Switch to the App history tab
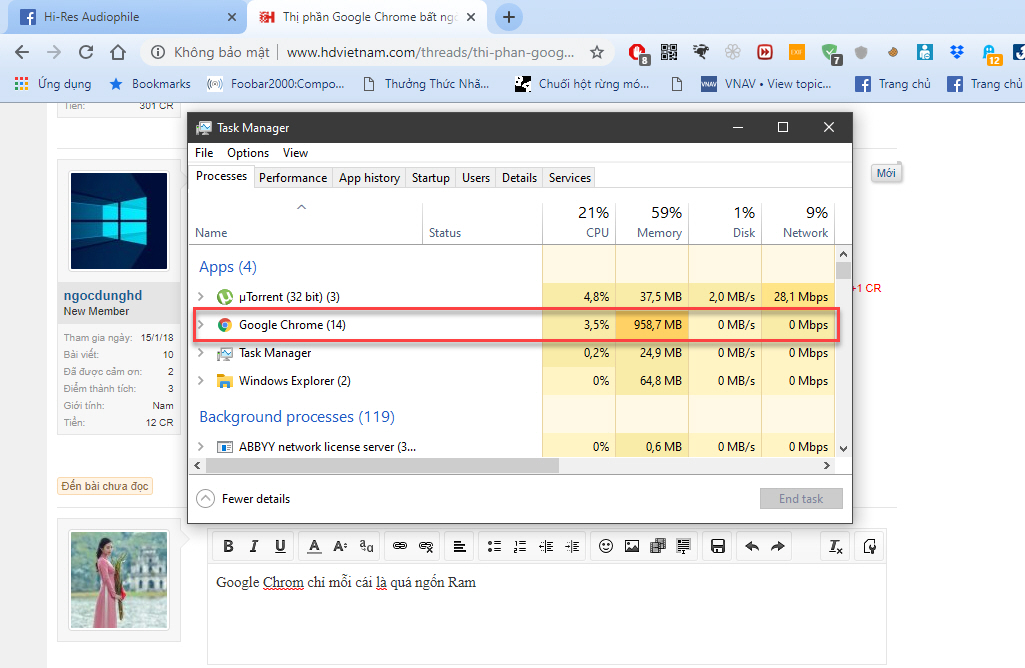Screen dimensions: 1025x668 click(x=369, y=178)
